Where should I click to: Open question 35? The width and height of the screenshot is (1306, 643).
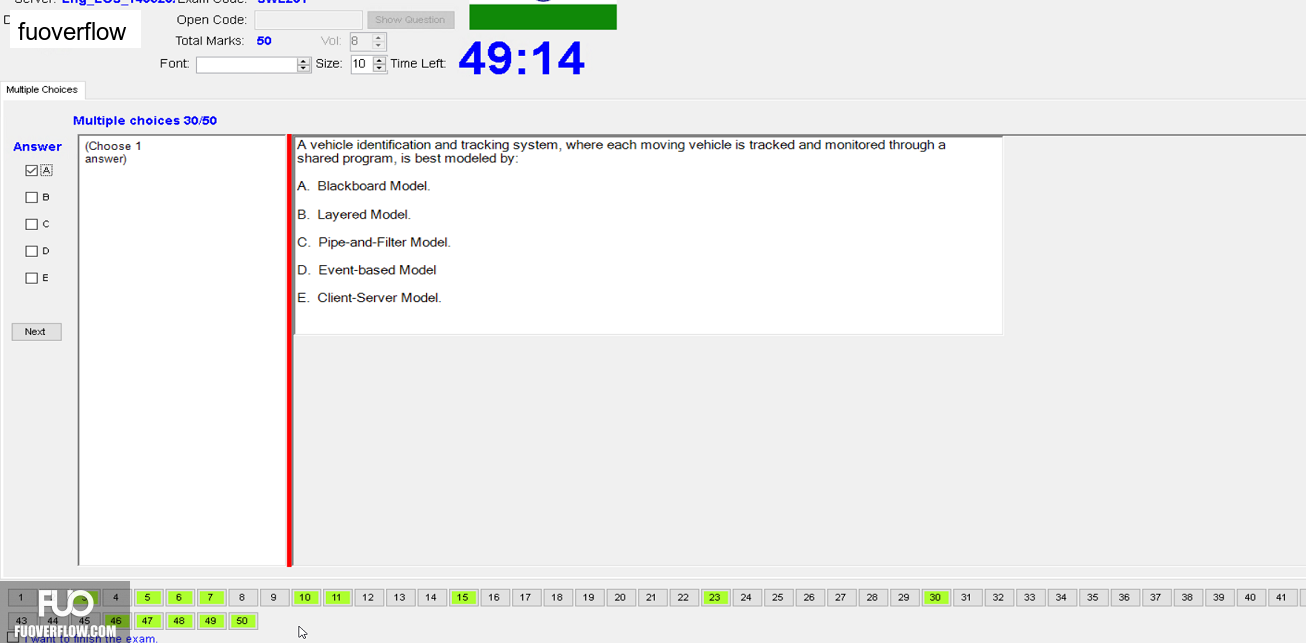(x=1092, y=598)
